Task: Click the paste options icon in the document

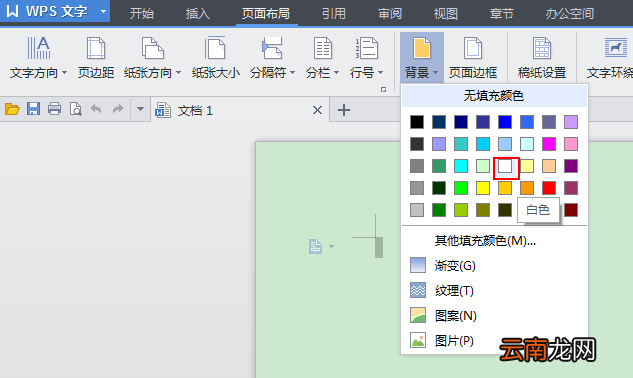Action: tap(315, 246)
